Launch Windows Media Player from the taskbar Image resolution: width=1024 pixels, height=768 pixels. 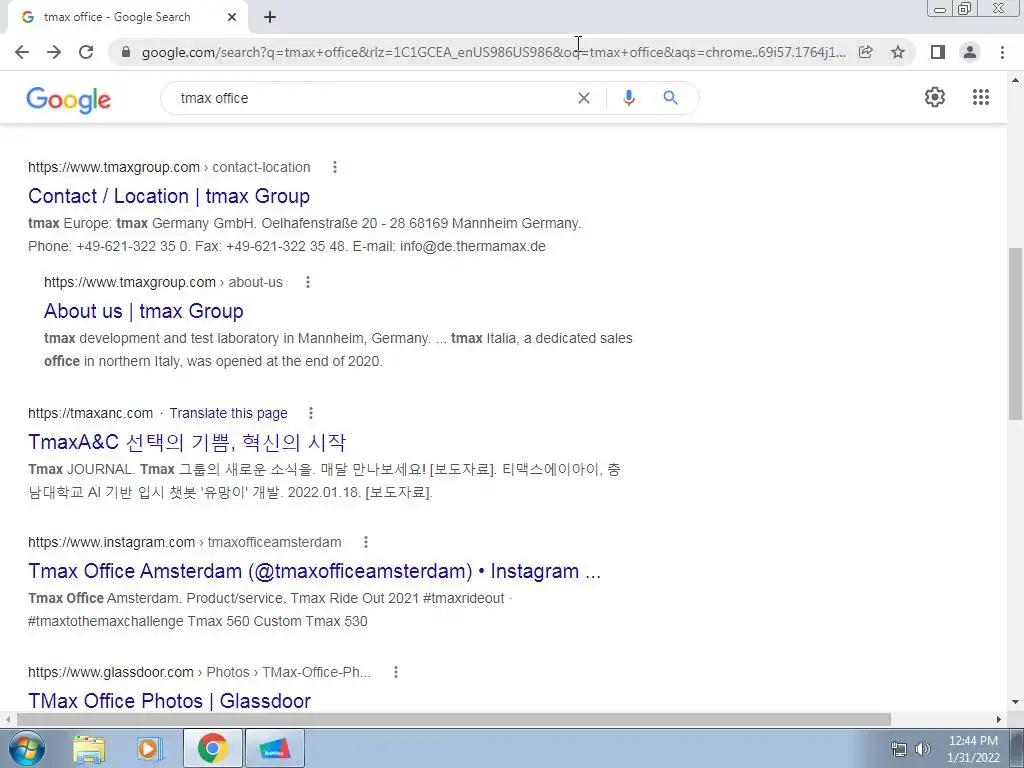pyautogui.click(x=149, y=749)
